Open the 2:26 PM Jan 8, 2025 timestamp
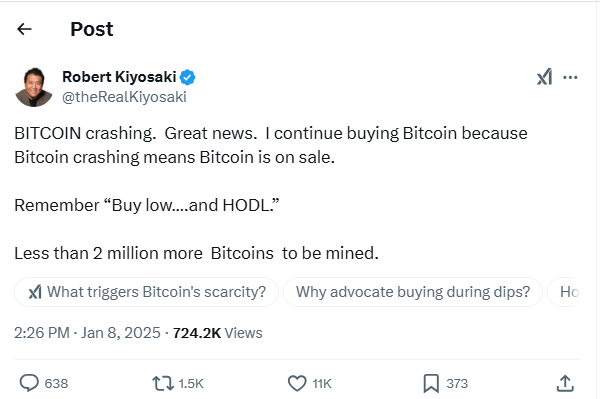 [x=87, y=333]
